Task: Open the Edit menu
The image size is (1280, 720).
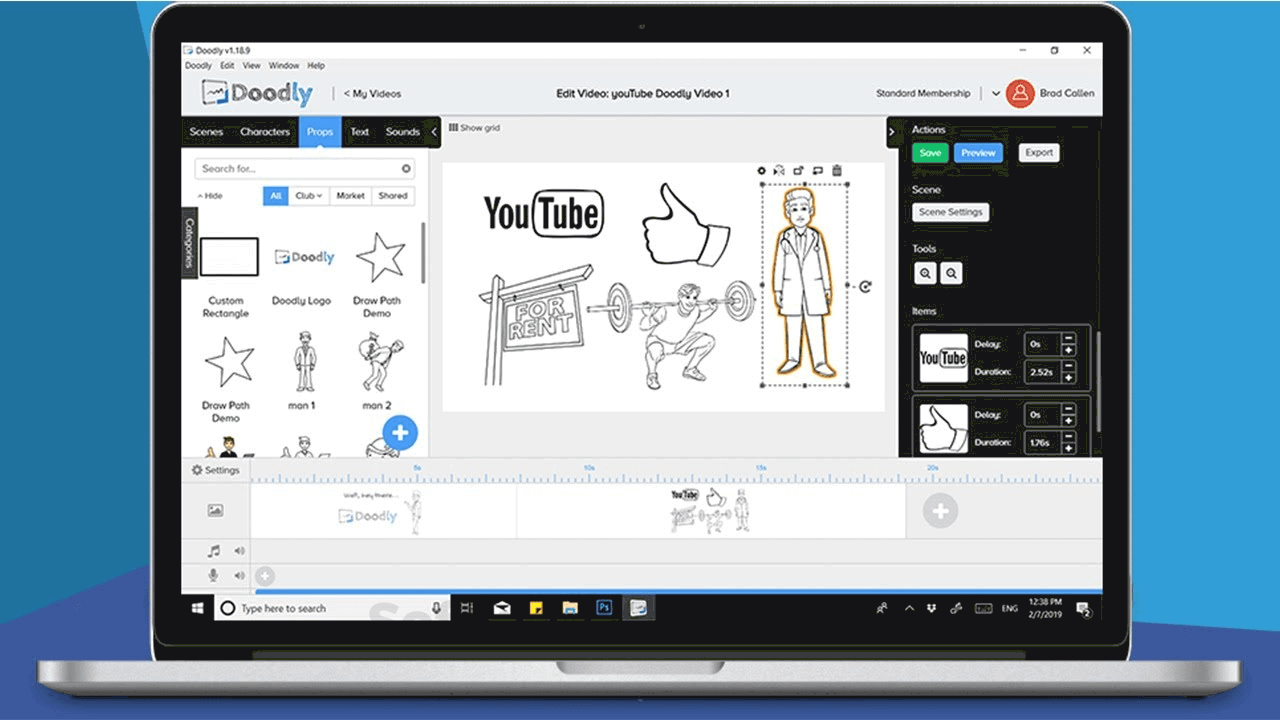Action: [x=227, y=65]
